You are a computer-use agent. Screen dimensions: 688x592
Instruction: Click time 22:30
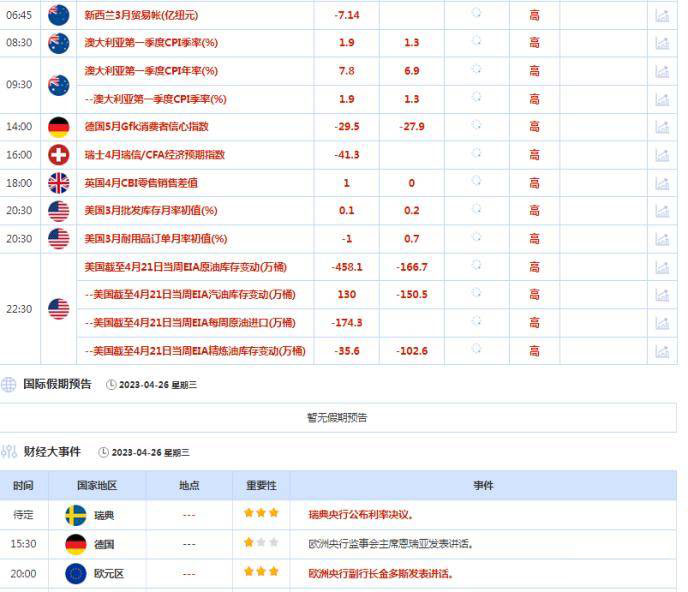[19, 309]
